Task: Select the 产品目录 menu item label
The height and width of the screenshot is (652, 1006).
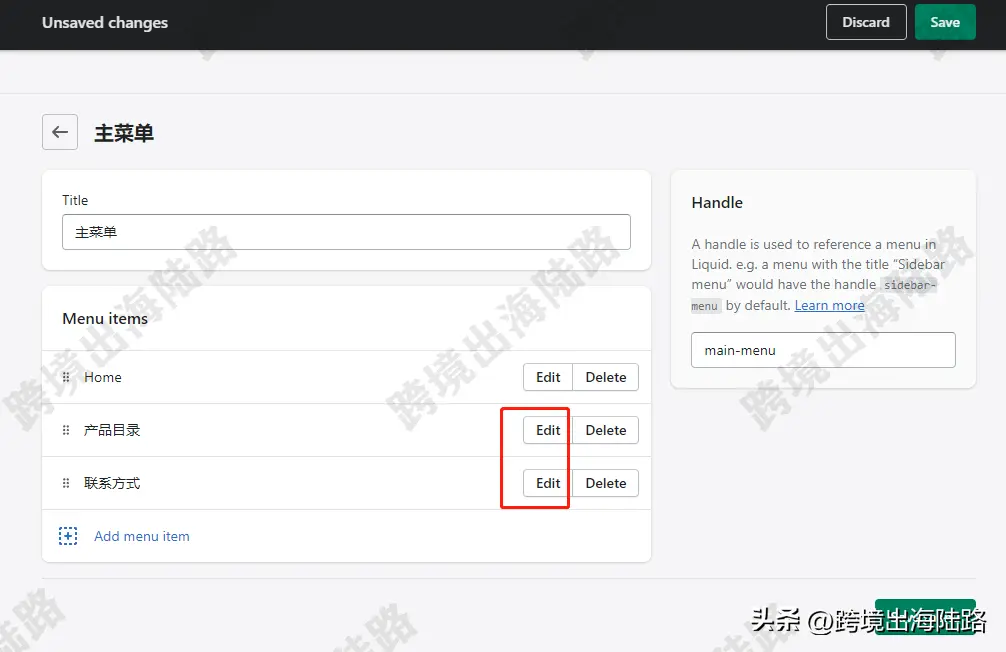Action: click(112, 430)
